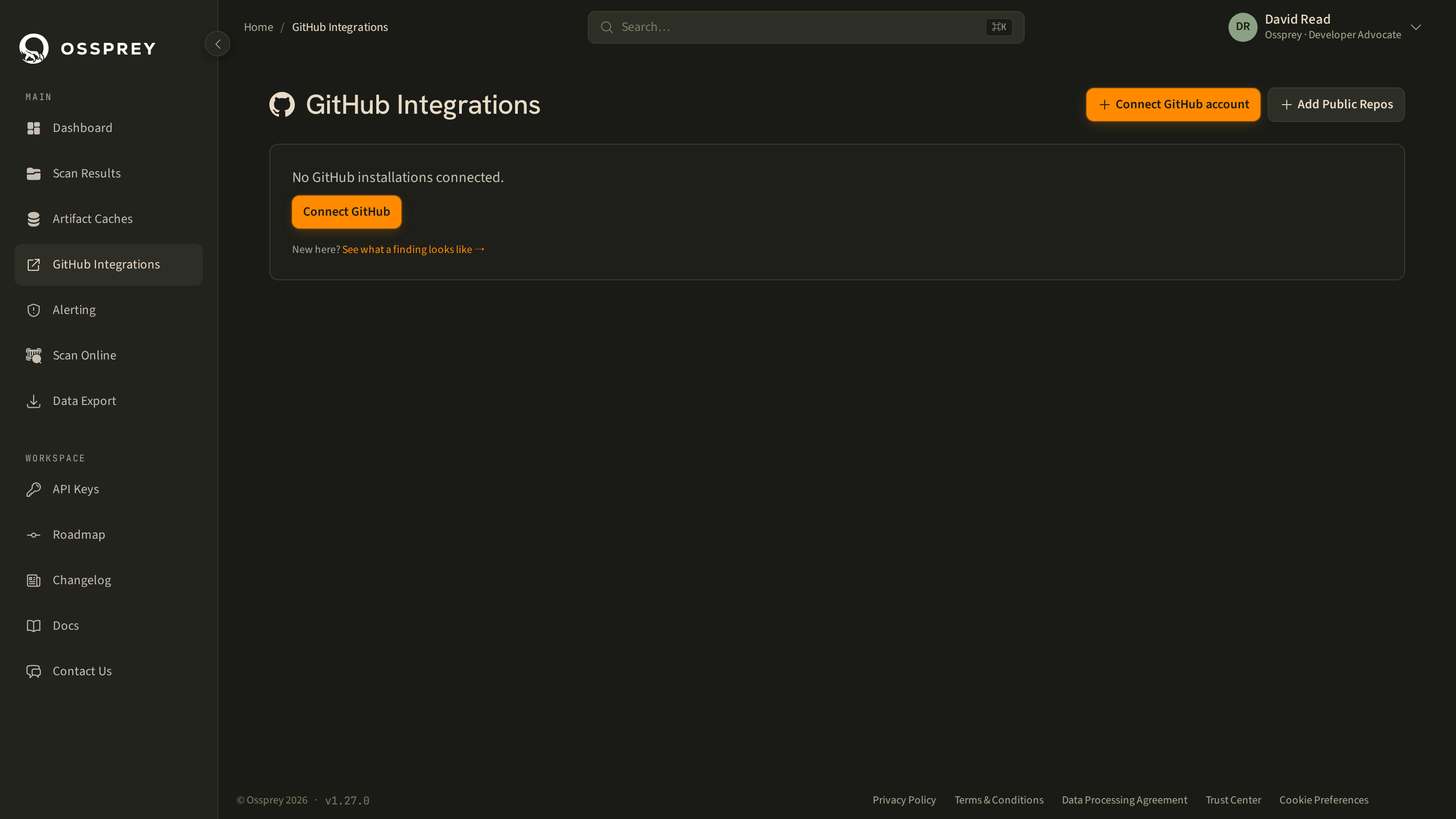1456x819 pixels.
Task: Open the Data Processing Agreement link
Action: point(1124,800)
